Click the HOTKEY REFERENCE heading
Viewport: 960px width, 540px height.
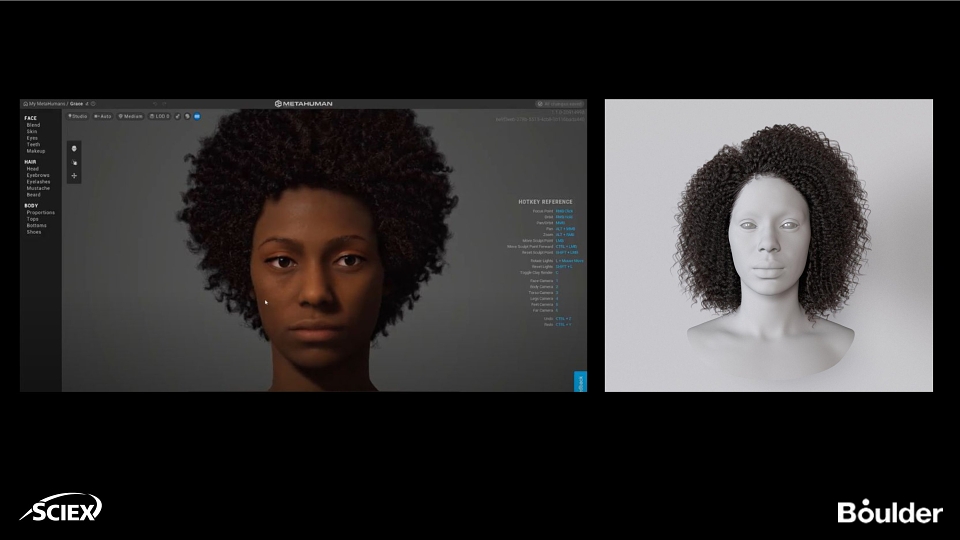click(546, 202)
